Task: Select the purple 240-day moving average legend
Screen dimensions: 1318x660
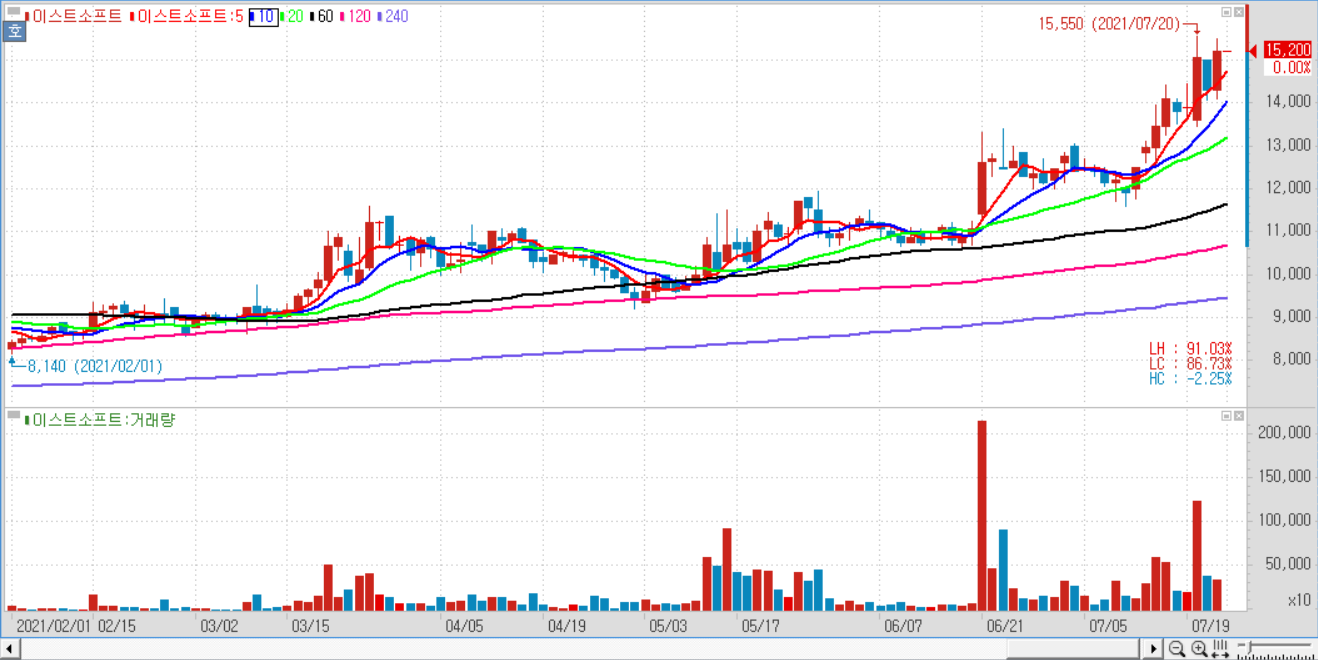Action: 394,16
